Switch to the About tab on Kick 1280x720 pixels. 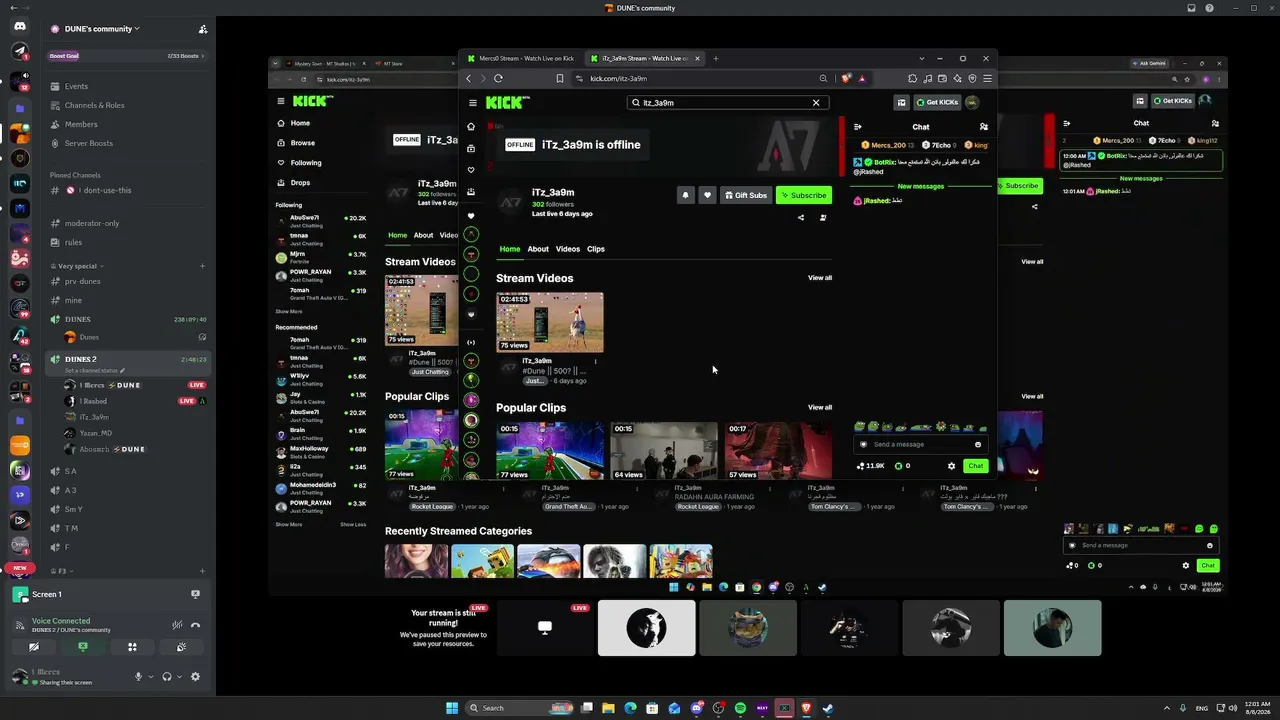pos(538,249)
